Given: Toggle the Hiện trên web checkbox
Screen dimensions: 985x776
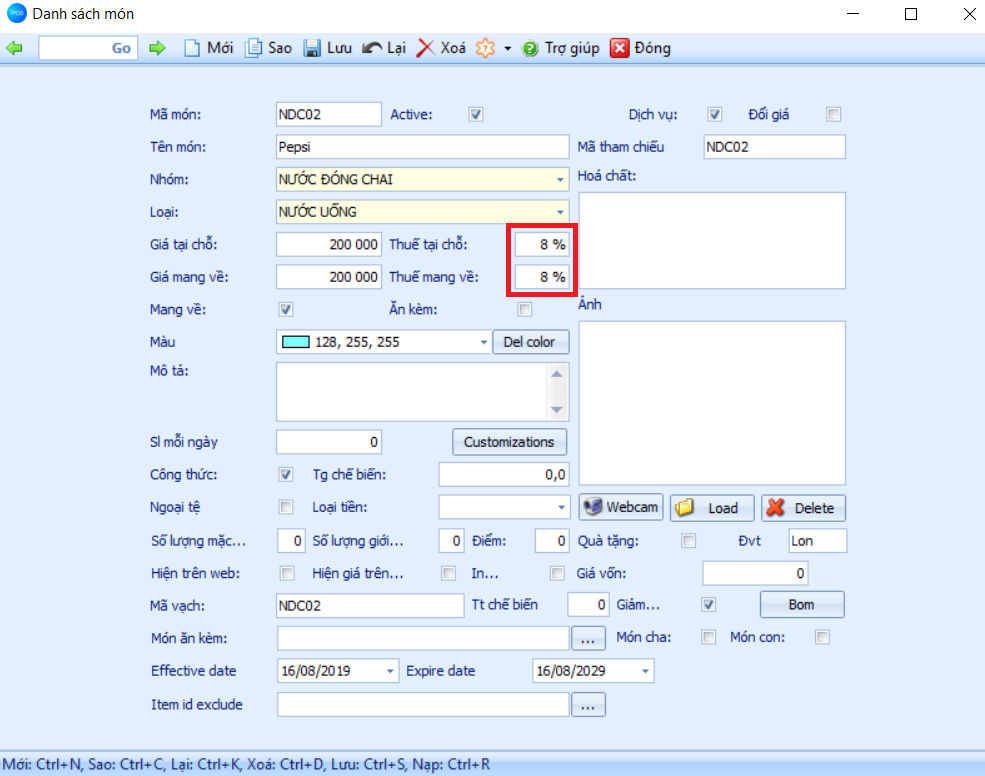Looking at the screenshot, I should coord(287,573).
